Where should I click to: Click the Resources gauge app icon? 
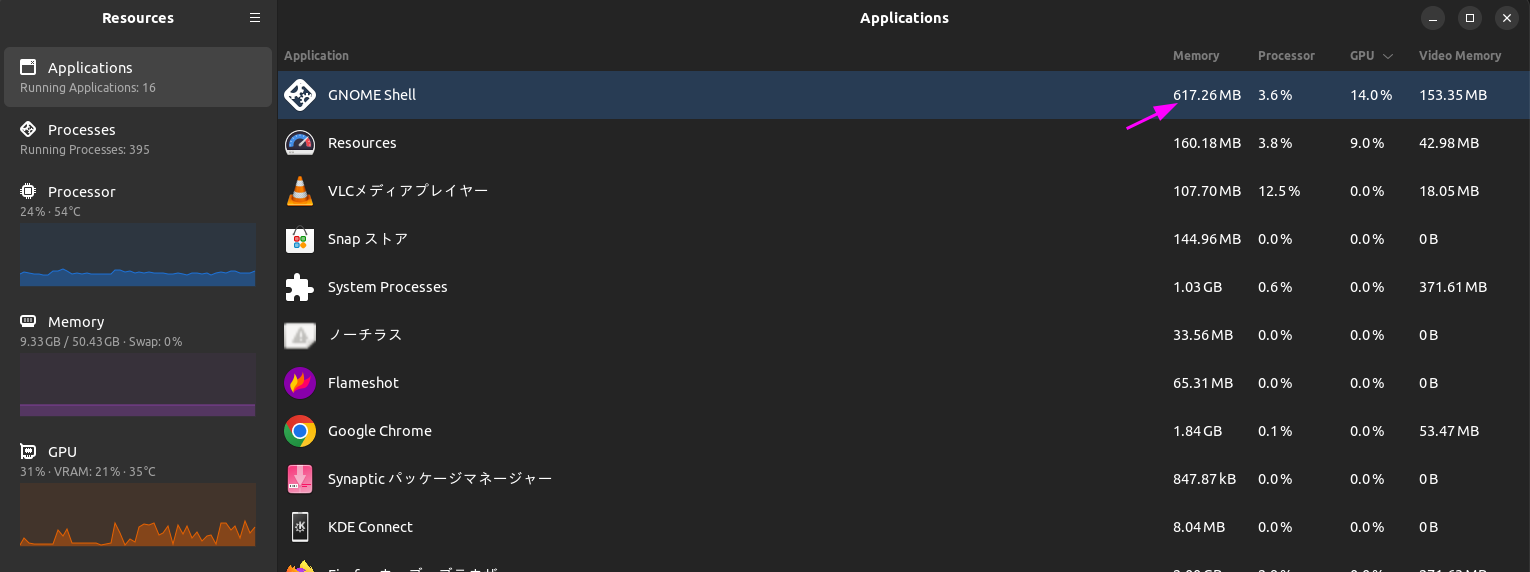[x=300, y=143]
